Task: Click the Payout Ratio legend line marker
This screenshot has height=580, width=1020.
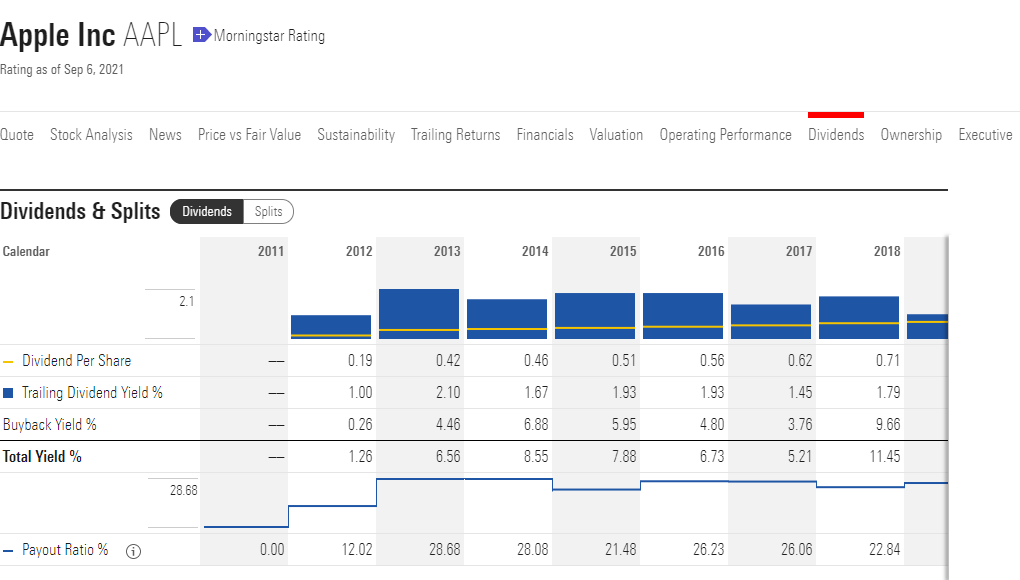Action: point(8,551)
